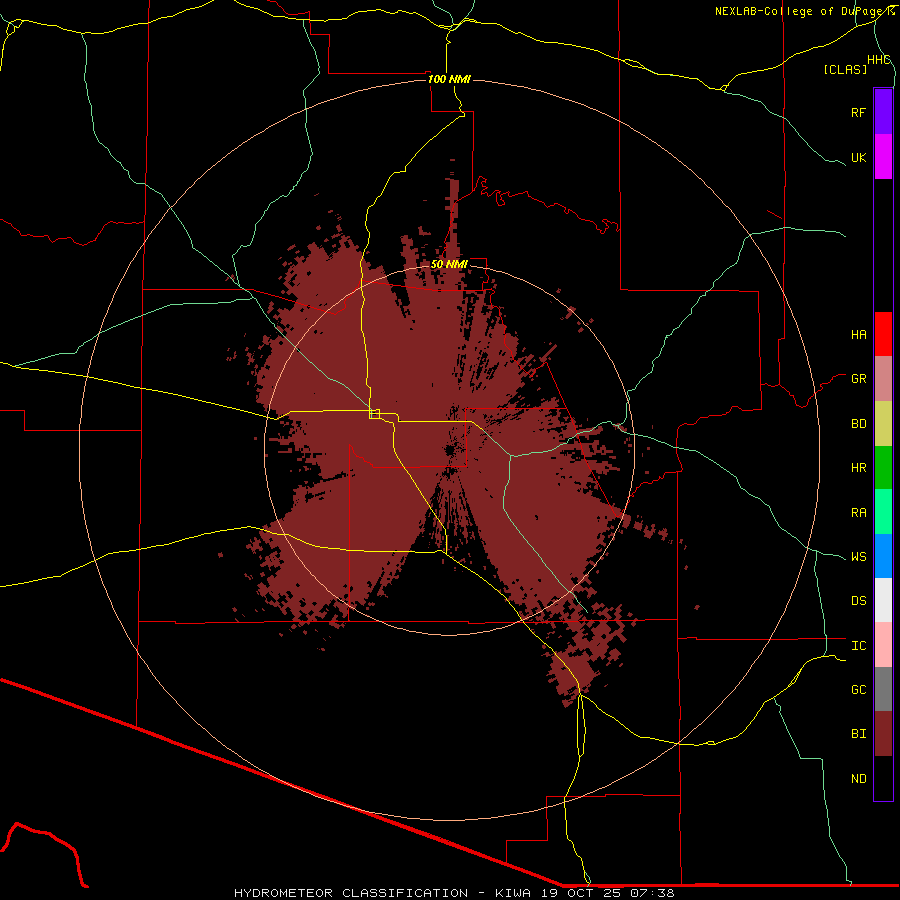
Task: Click the [CLAS] units label
Action: click(x=845, y=69)
